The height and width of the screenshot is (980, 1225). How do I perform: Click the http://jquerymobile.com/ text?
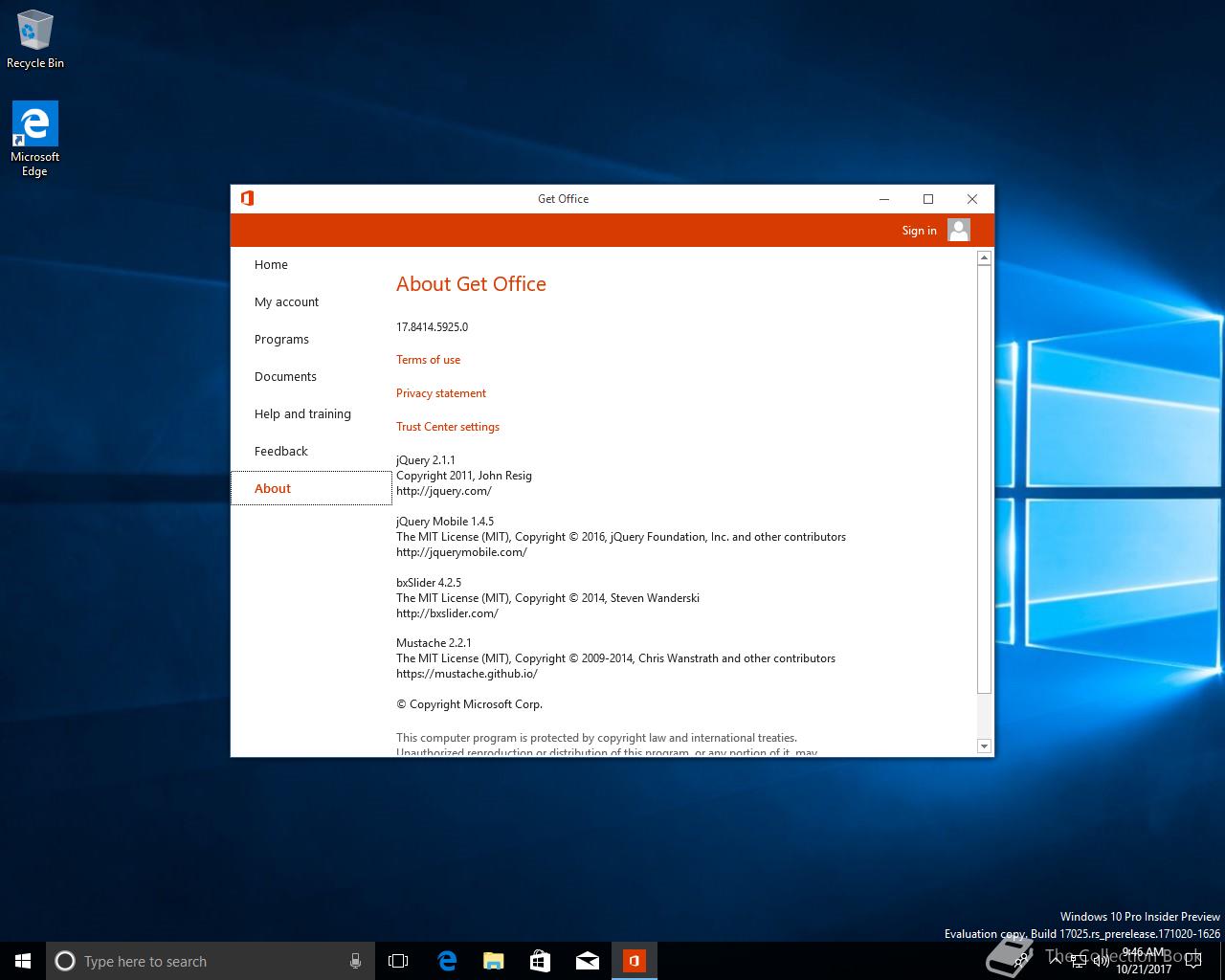461,552
